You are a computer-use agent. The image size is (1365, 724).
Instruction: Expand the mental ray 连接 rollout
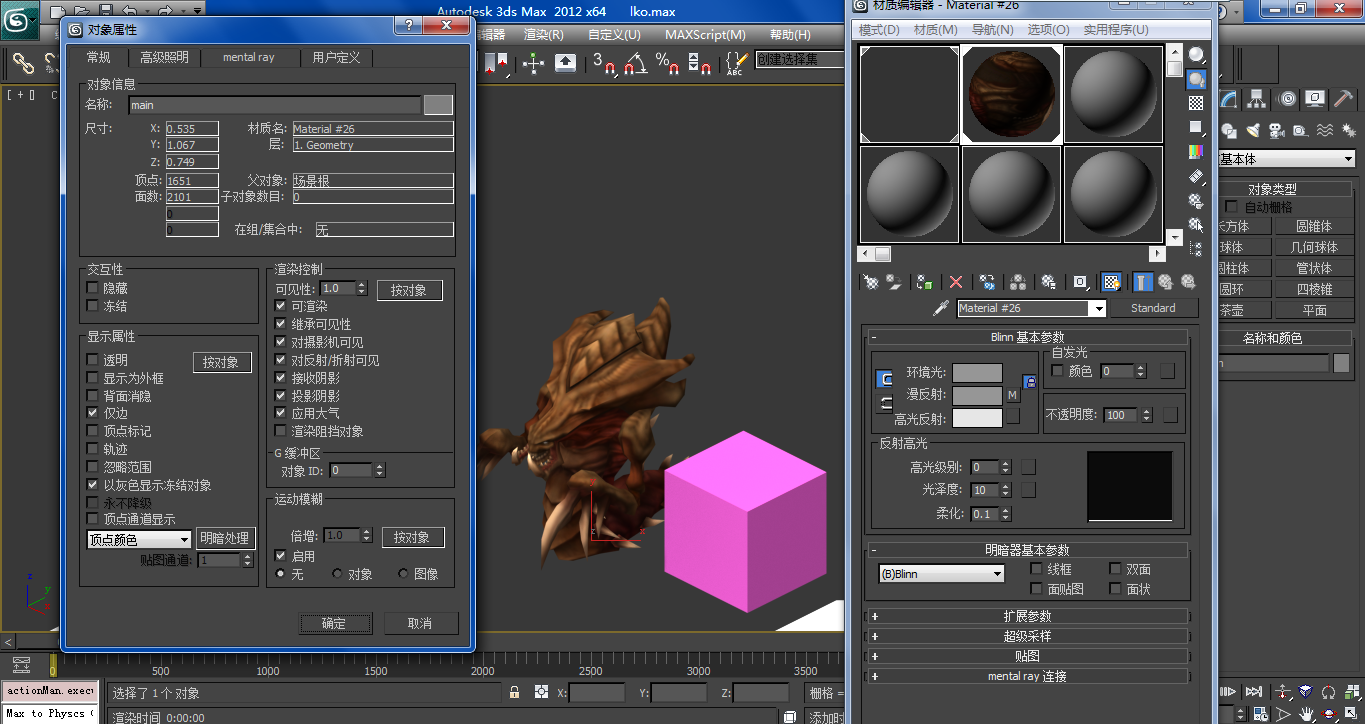1027,676
